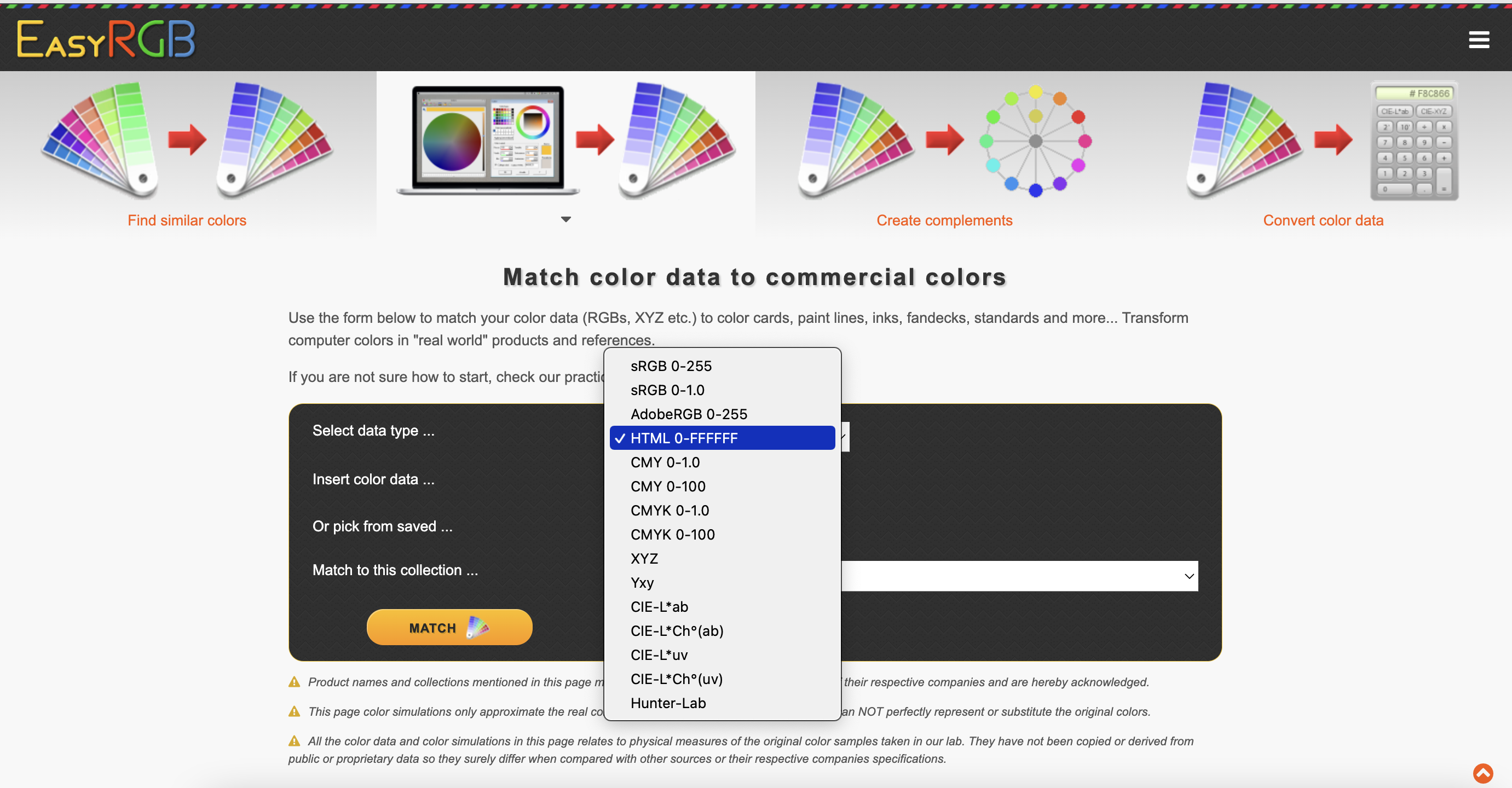Click the color wheel complements image
The image size is (1512, 788).
(1035, 141)
